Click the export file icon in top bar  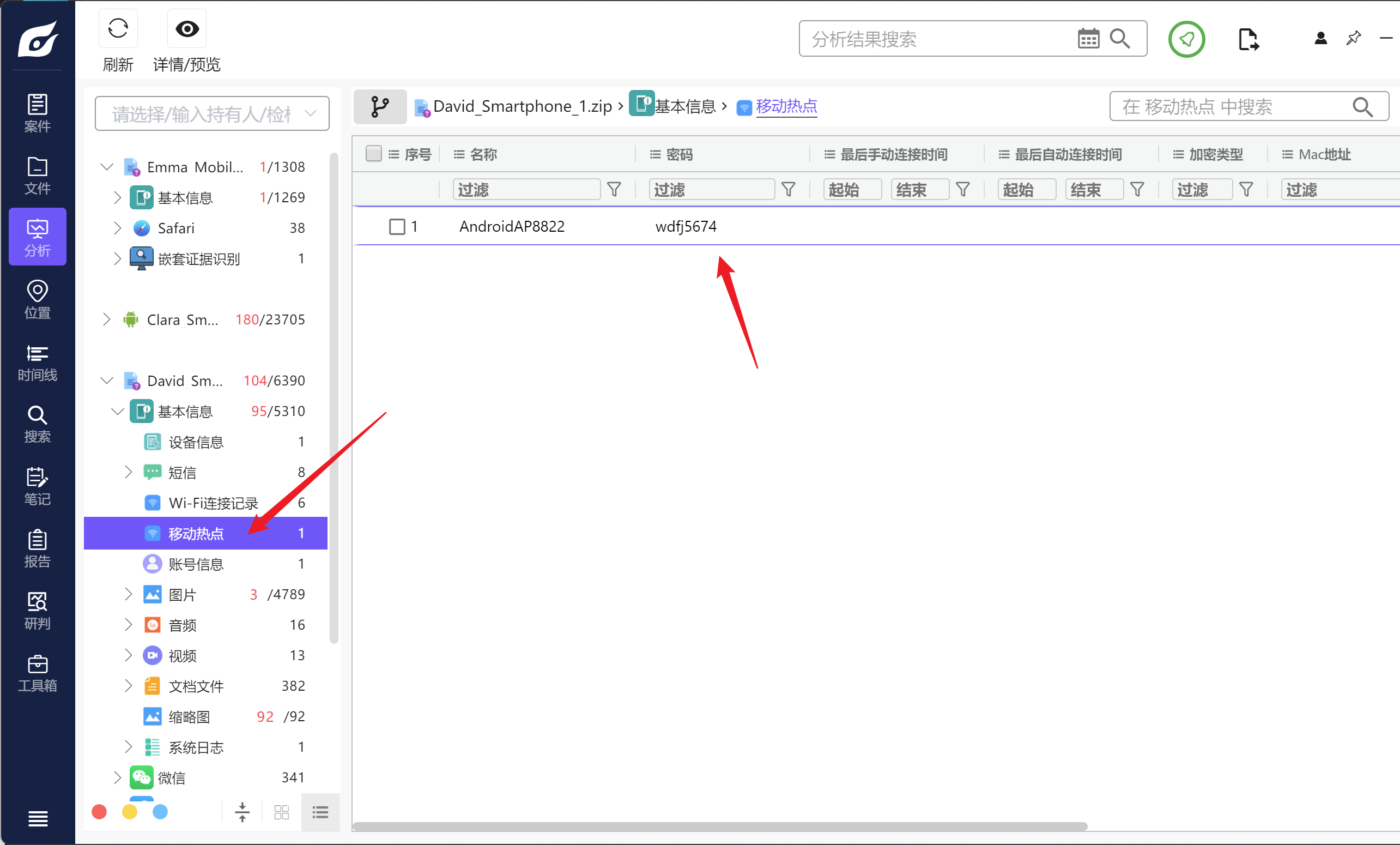(x=1248, y=39)
